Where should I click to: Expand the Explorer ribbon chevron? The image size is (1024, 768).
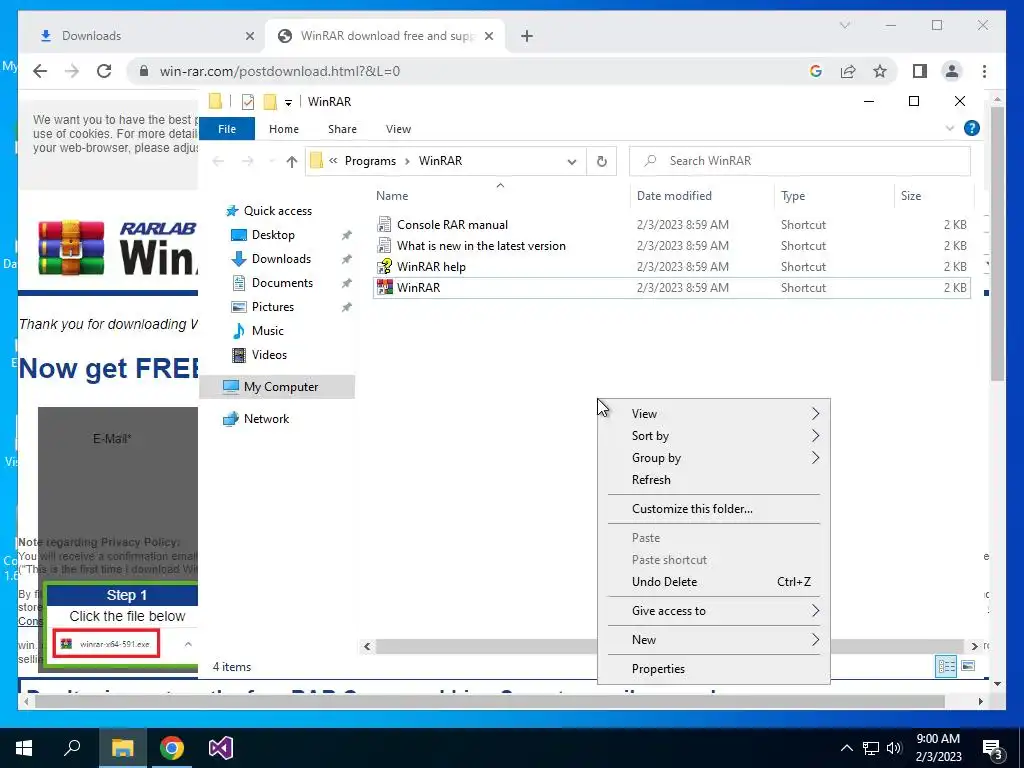950,129
